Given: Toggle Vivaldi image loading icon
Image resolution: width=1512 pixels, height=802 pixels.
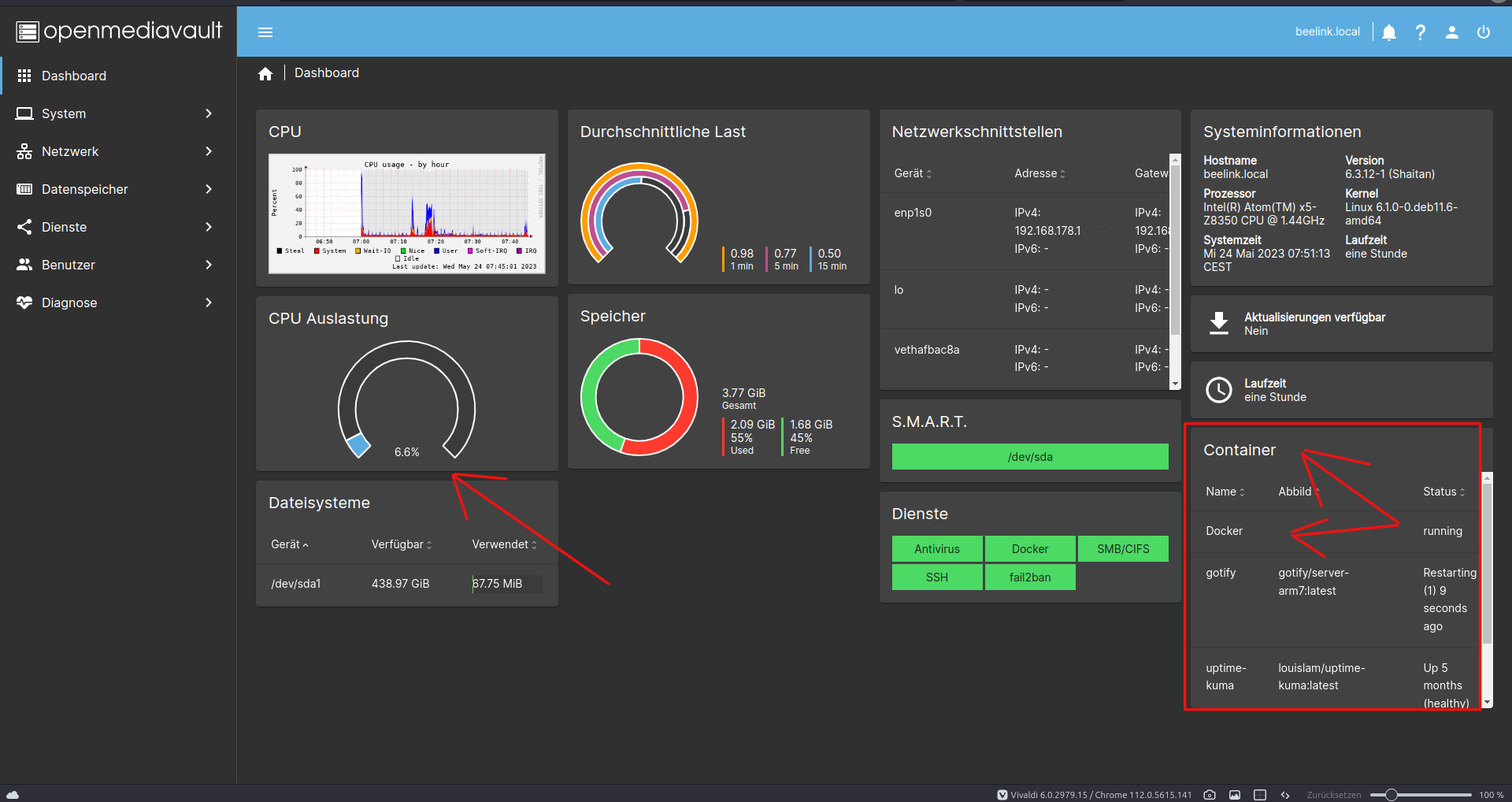Looking at the screenshot, I should 1235,795.
